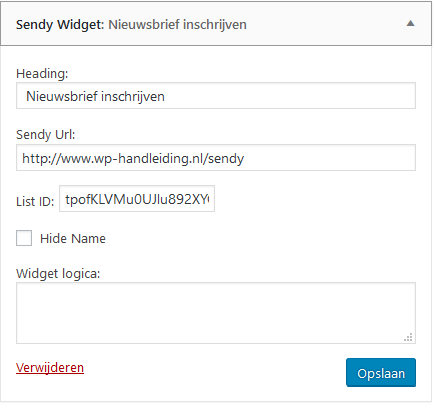
Task: Click the Sendy Url: label
Action: click(x=46, y=135)
